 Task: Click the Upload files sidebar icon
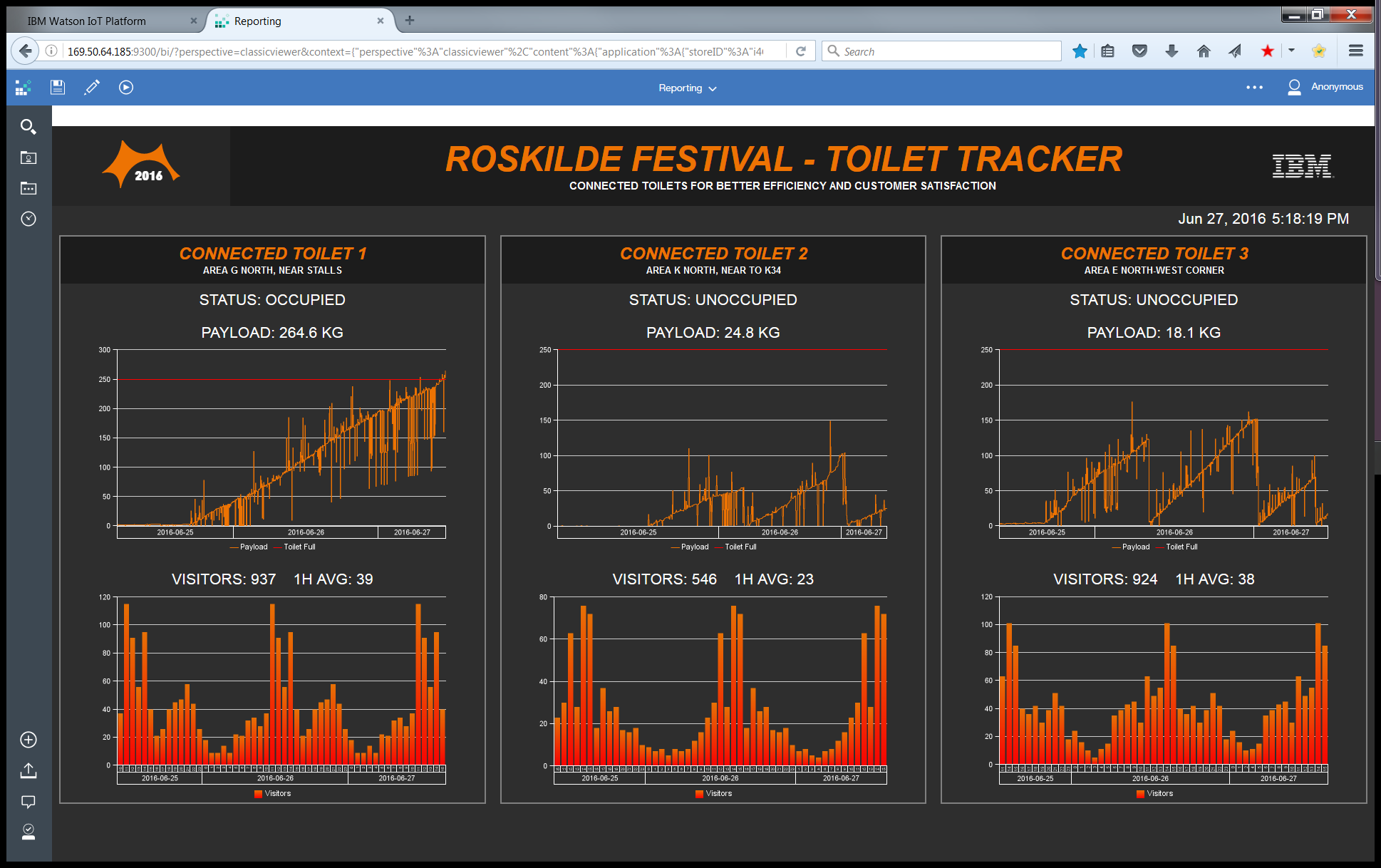[x=28, y=770]
